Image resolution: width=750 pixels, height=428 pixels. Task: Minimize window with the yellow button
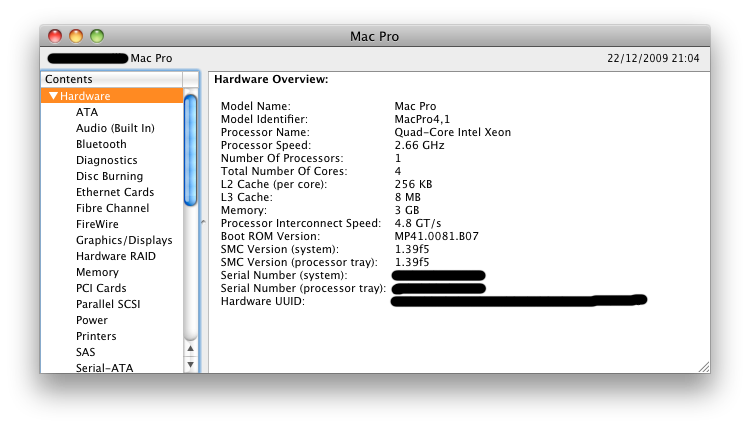pos(76,36)
